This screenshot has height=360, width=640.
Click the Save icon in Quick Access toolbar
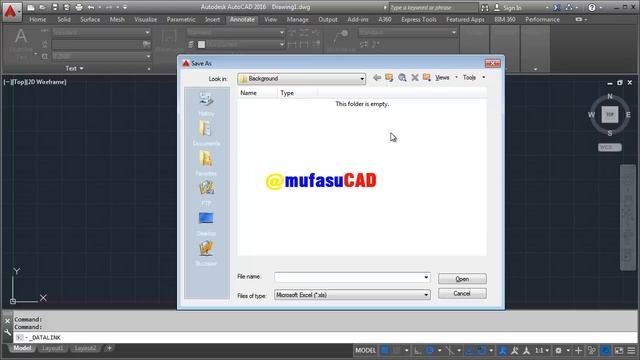[55, 7]
